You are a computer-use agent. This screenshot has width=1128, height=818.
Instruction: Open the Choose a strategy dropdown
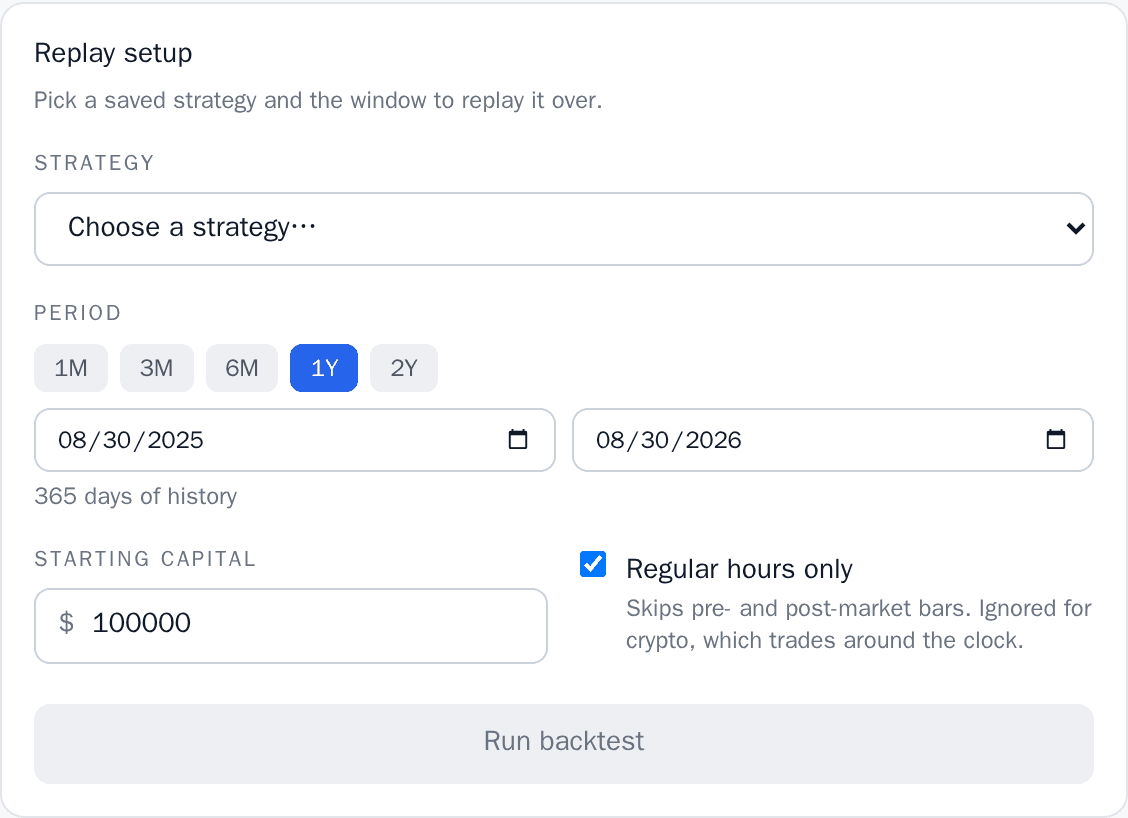point(564,229)
